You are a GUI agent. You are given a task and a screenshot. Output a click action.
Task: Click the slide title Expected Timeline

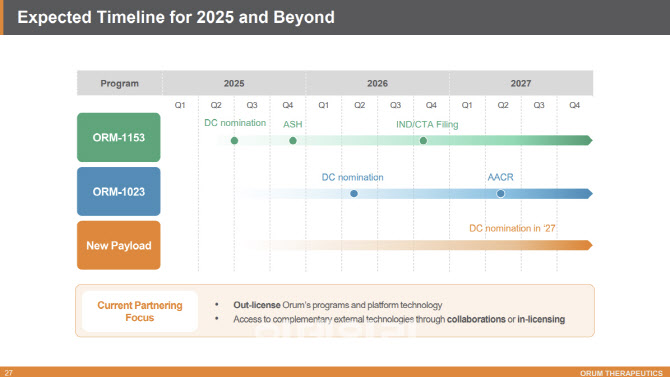tap(176, 18)
